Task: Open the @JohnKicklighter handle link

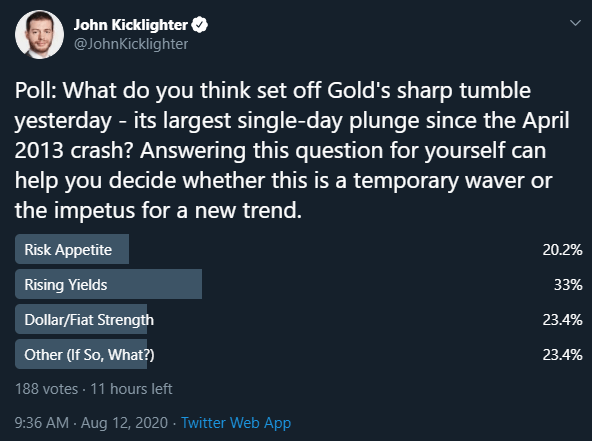Action: [x=131, y=44]
